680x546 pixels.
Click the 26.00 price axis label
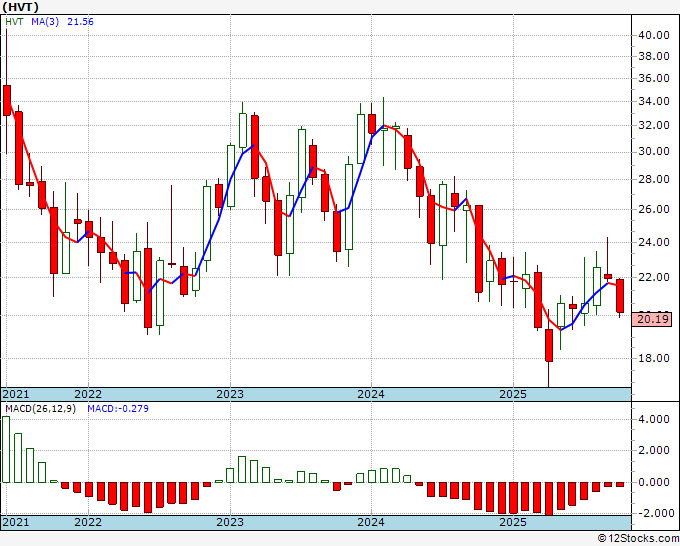(654, 209)
